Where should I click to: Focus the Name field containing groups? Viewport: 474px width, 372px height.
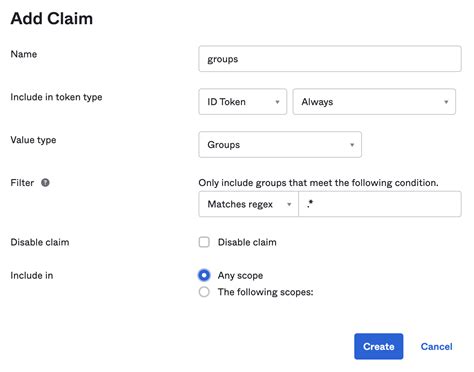click(330, 59)
